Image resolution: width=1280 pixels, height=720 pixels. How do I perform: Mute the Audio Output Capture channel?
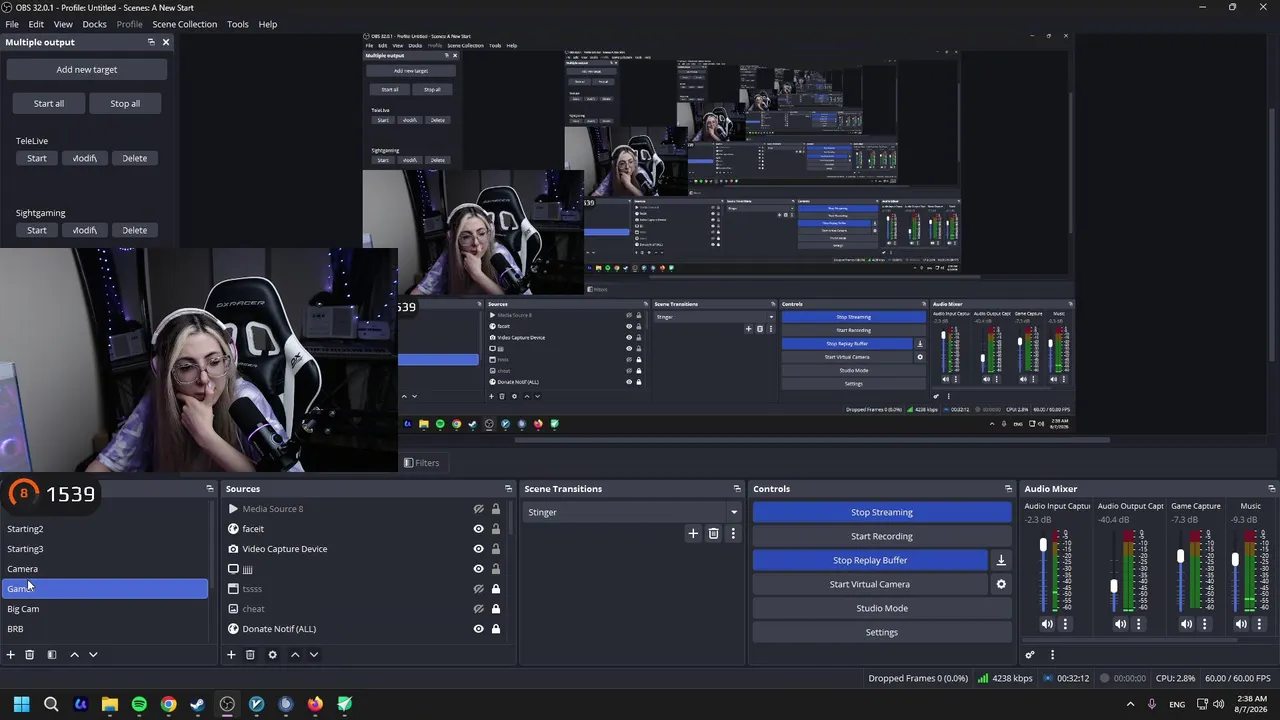click(x=1120, y=624)
